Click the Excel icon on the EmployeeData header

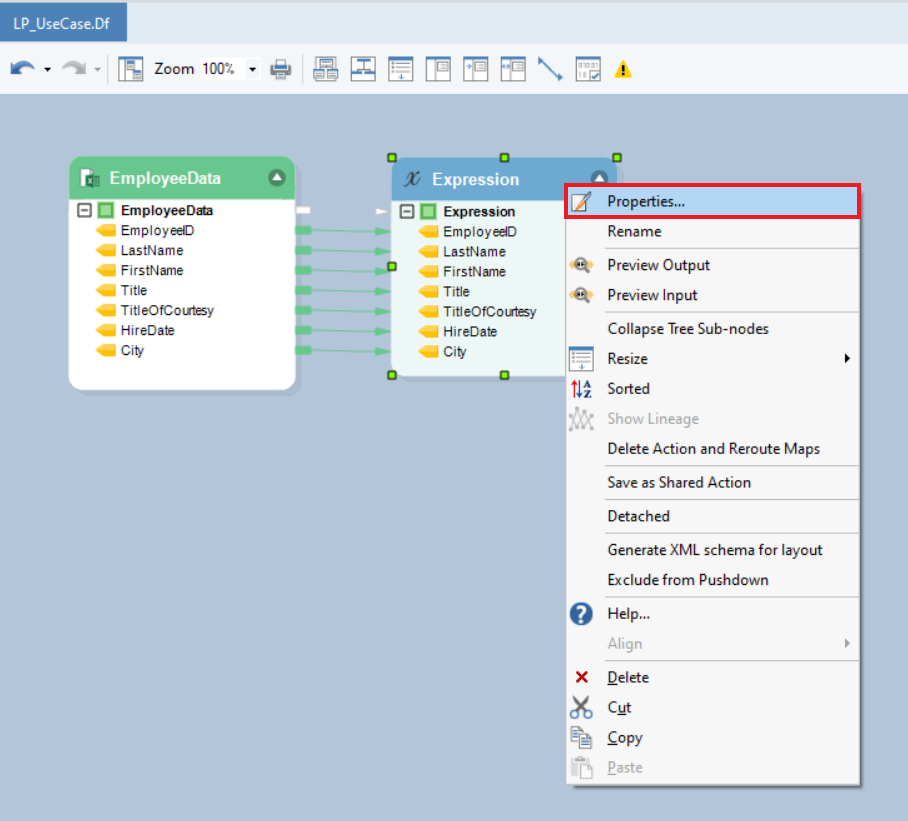[x=91, y=179]
